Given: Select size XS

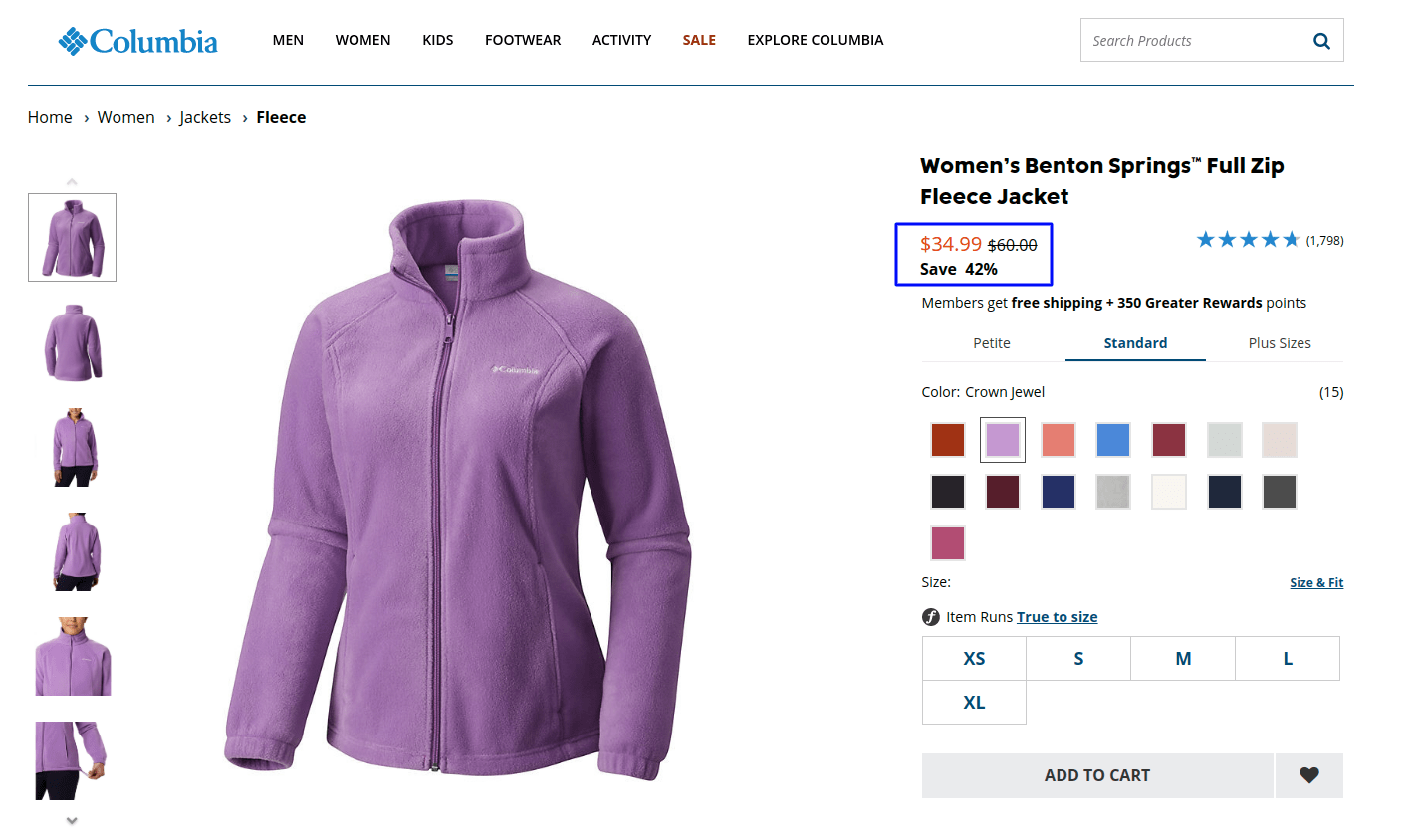Looking at the screenshot, I should [x=973, y=658].
